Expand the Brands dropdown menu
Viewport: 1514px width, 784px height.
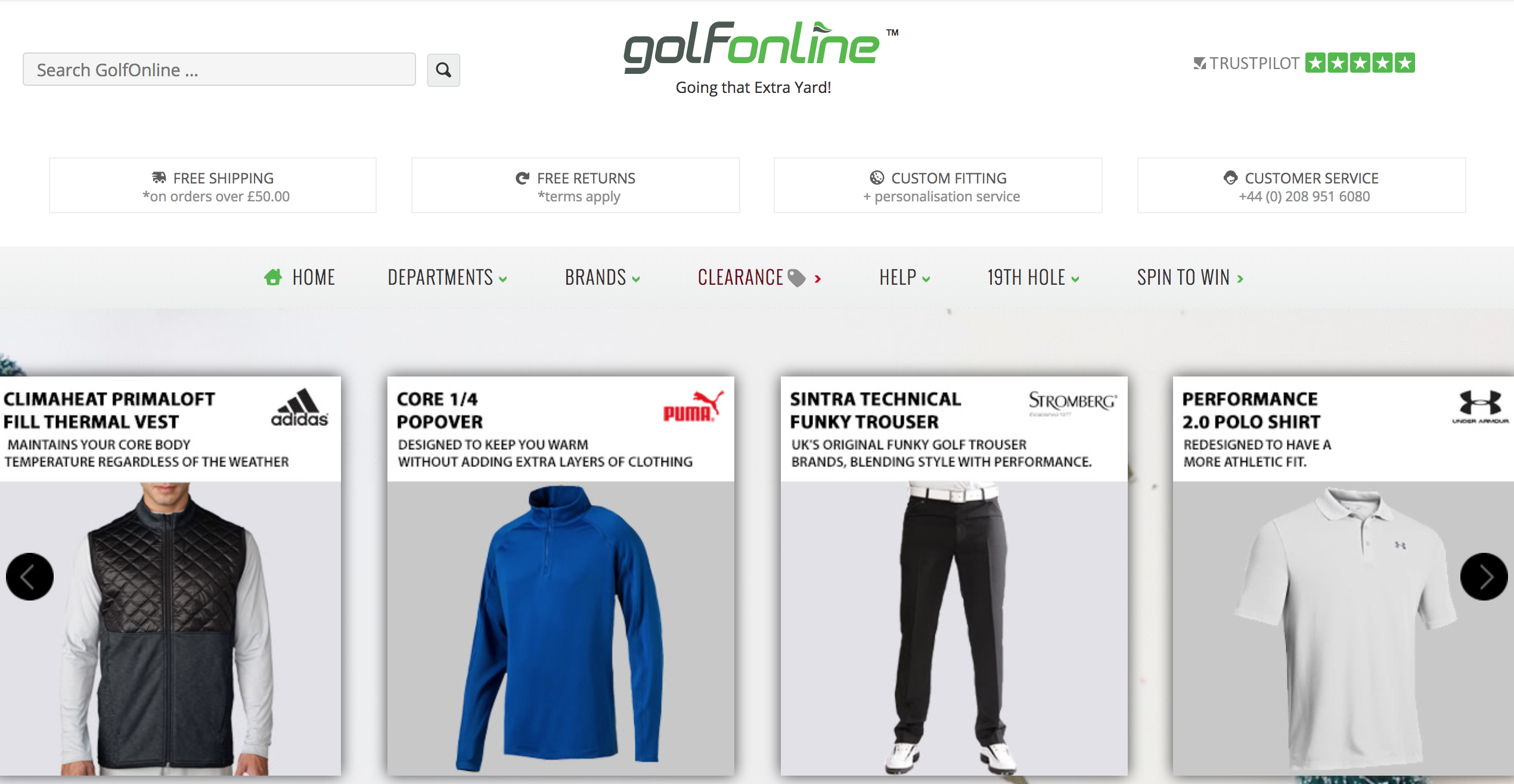[602, 278]
